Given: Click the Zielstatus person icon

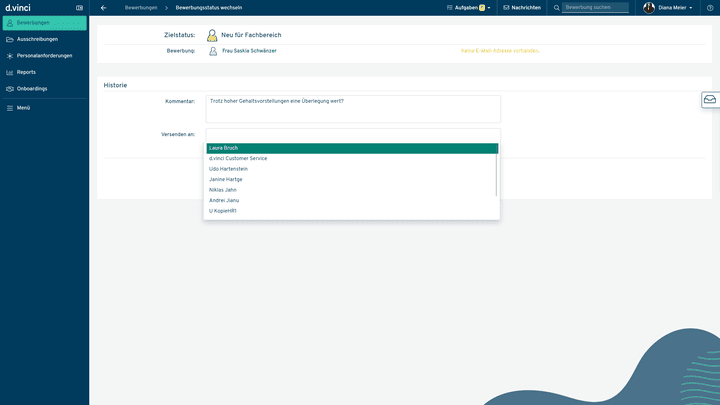Looking at the screenshot, I should 213,35.
